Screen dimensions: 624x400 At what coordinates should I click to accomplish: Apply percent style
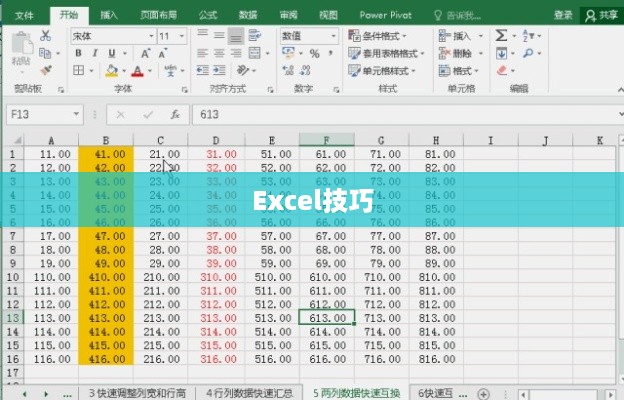[x=315, y=53]
